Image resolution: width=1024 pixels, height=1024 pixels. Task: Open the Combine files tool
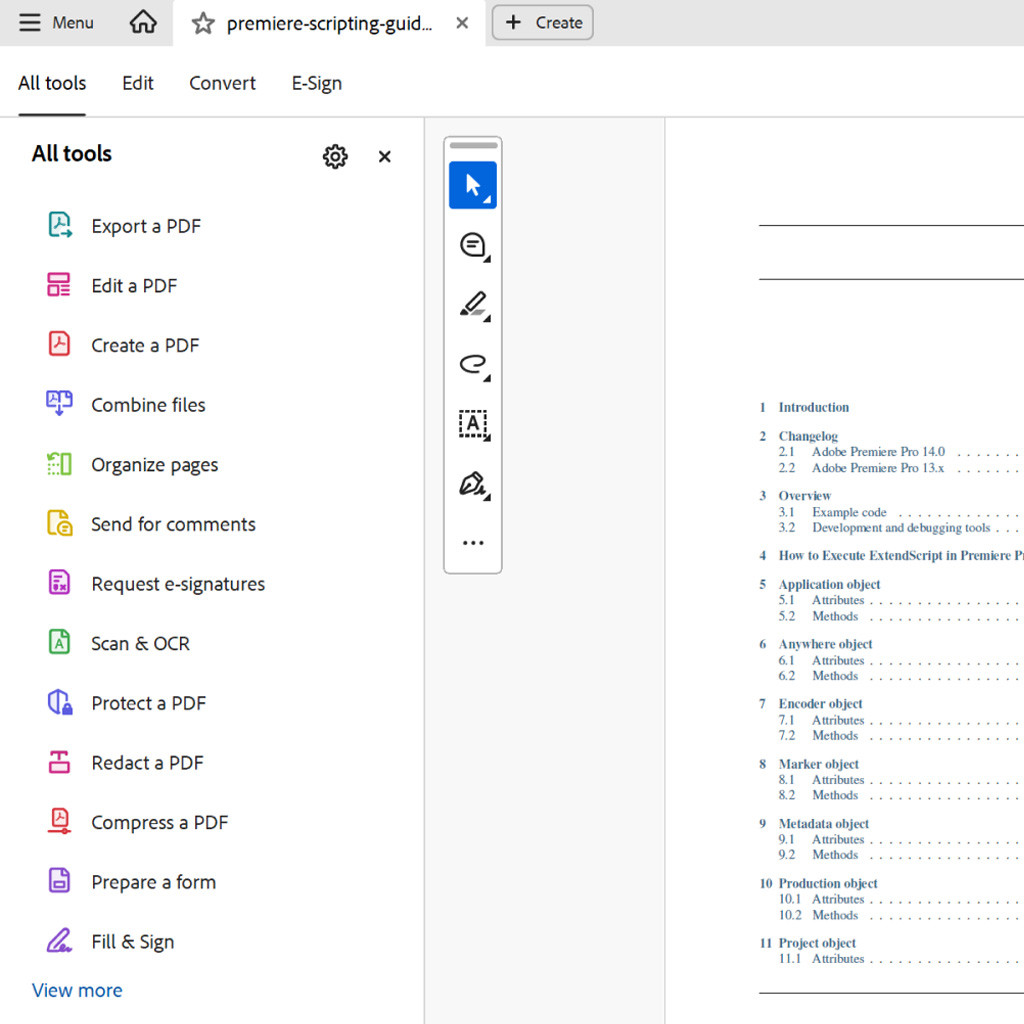148,405
